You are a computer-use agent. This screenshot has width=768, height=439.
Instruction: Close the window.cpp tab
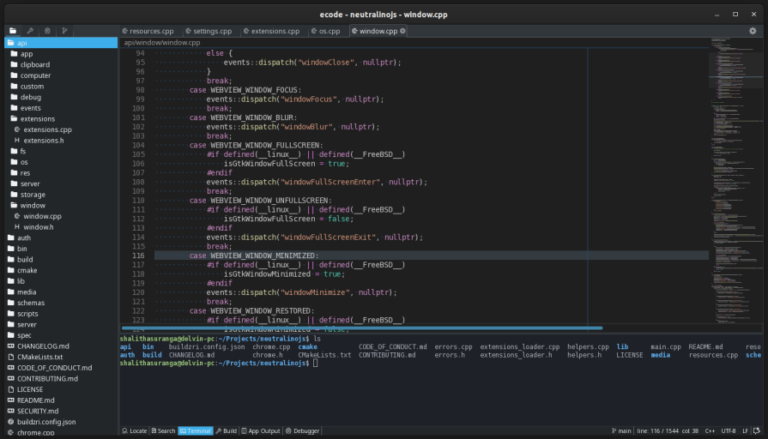click(x=403, y=31)
